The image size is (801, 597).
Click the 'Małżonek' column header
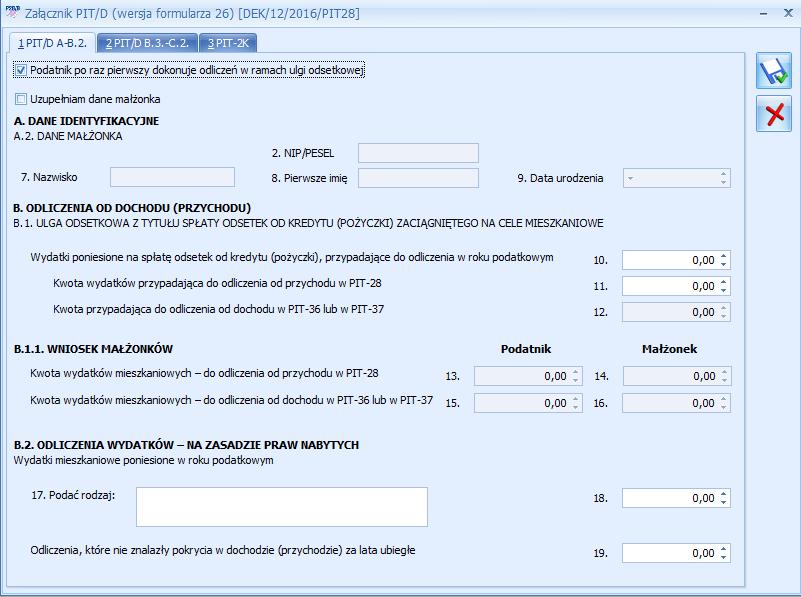click(669, 349)
